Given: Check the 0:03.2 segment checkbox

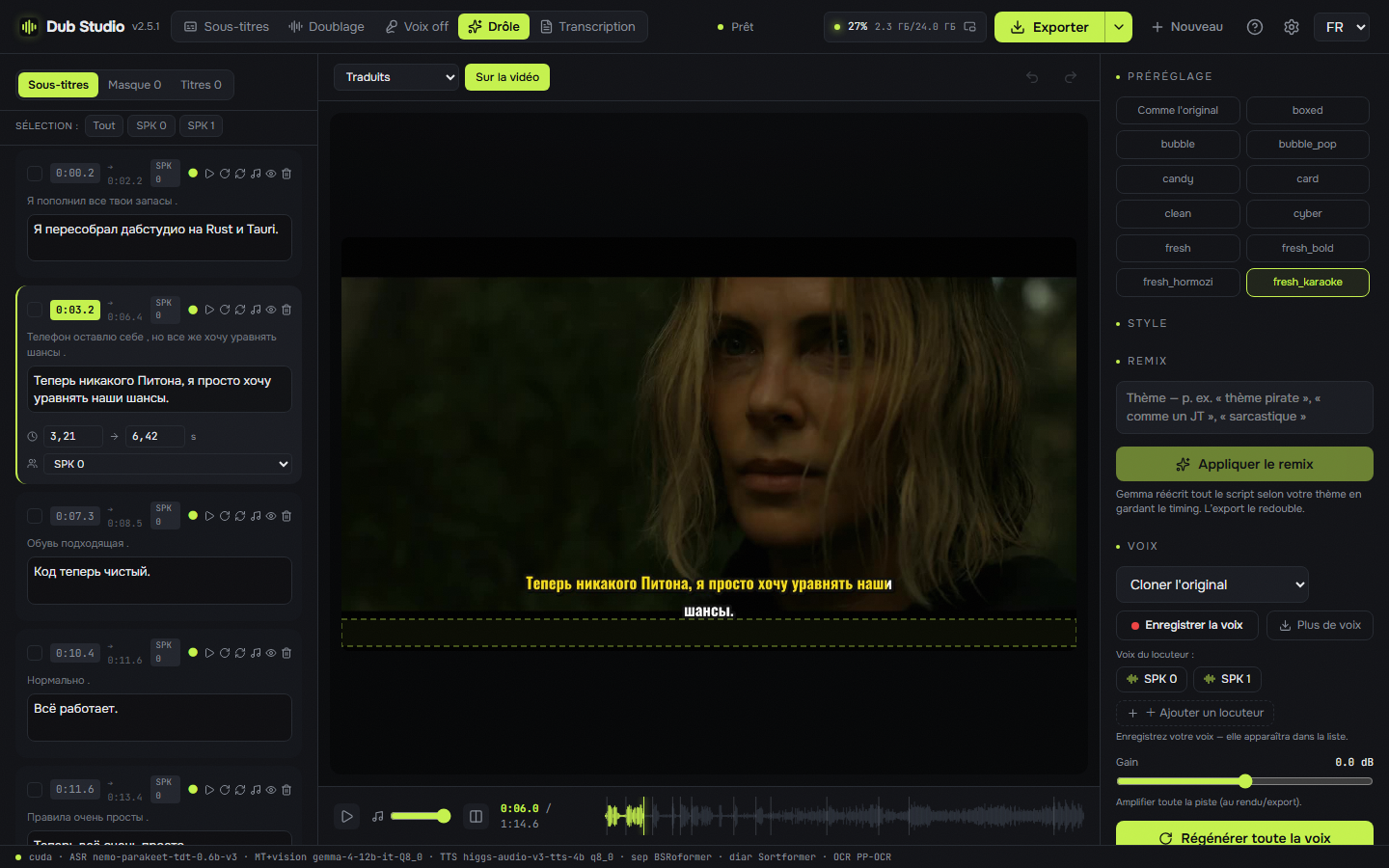Looking at the screenshot, I should 35,310.
